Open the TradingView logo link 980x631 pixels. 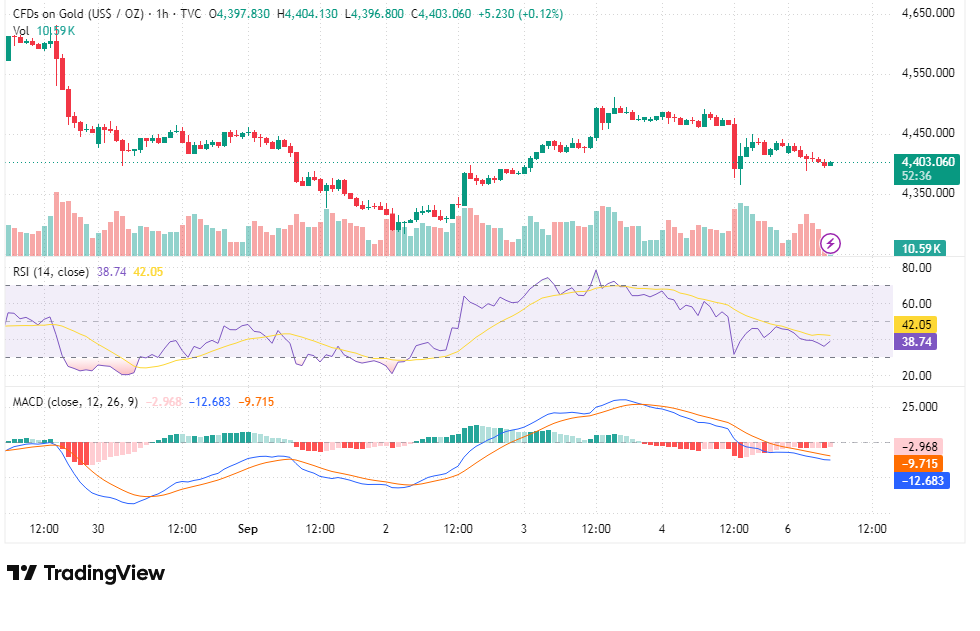coord(86,573)
